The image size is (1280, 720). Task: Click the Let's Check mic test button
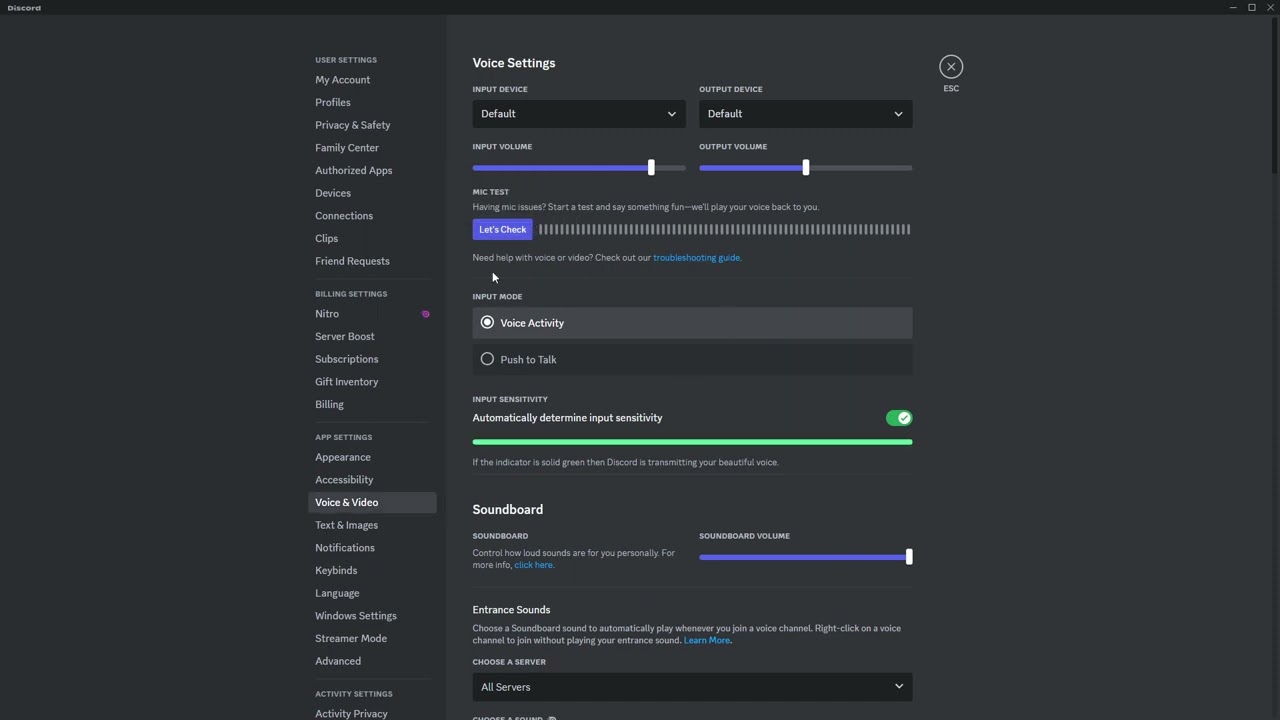(x=502, y=230)
